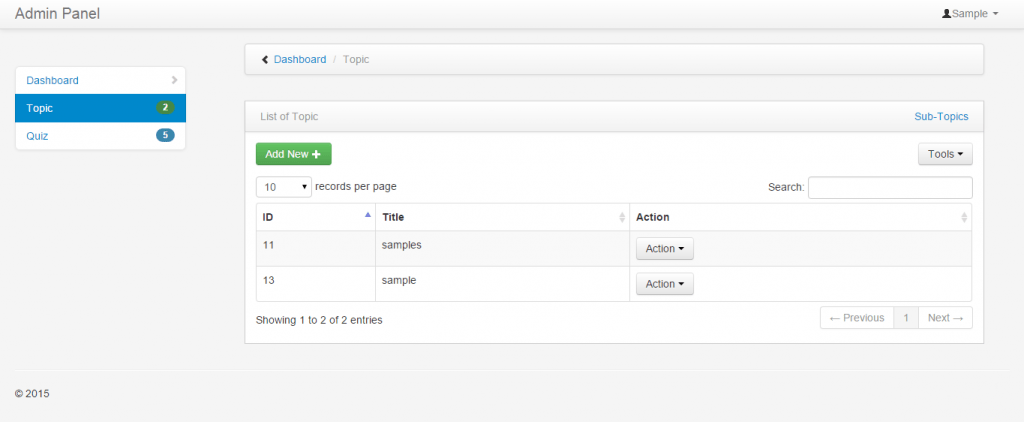The height and width of the screenshot is (422, 1024).
Task: Open Action dropdown for the samples row
Action: coord(664,249)
